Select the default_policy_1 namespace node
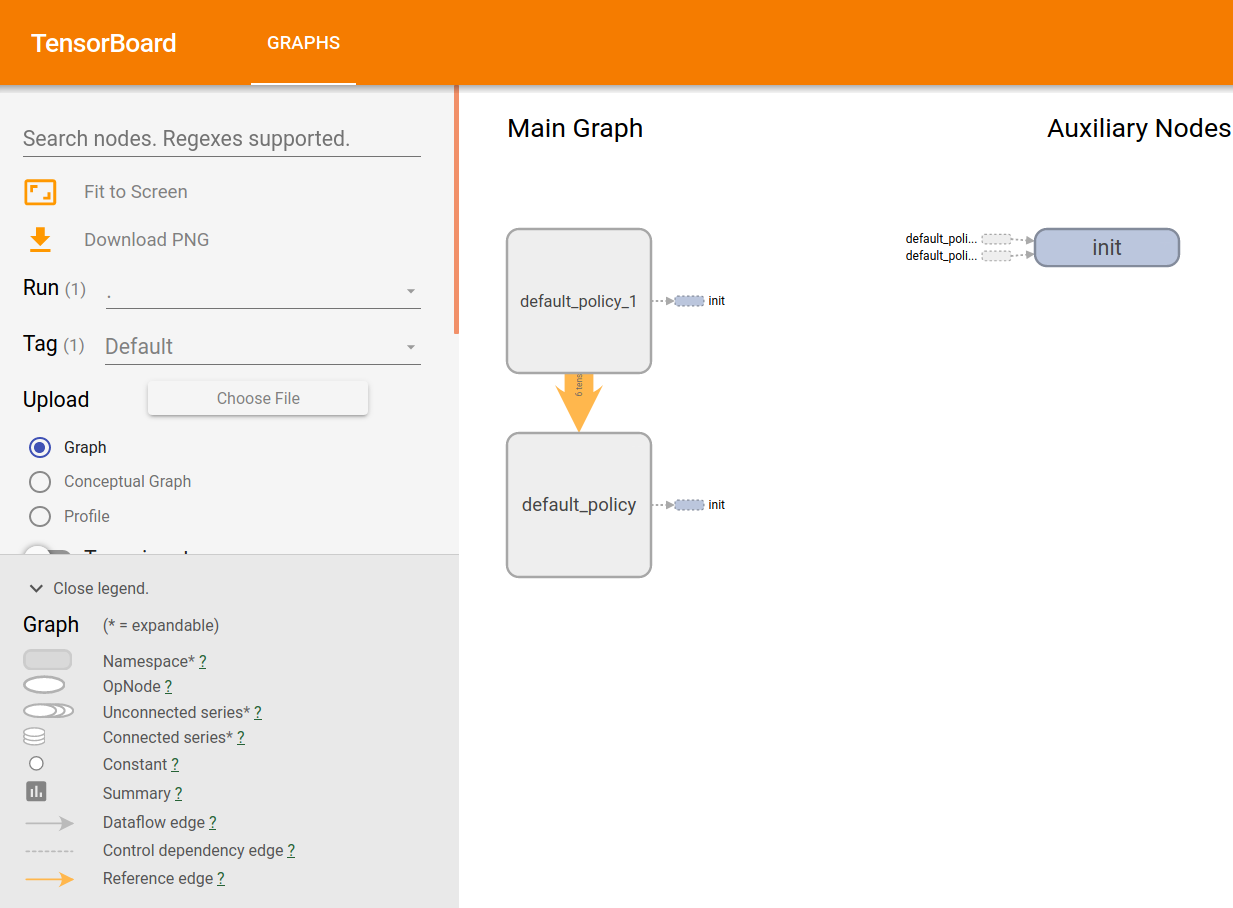 pos(579,301)
